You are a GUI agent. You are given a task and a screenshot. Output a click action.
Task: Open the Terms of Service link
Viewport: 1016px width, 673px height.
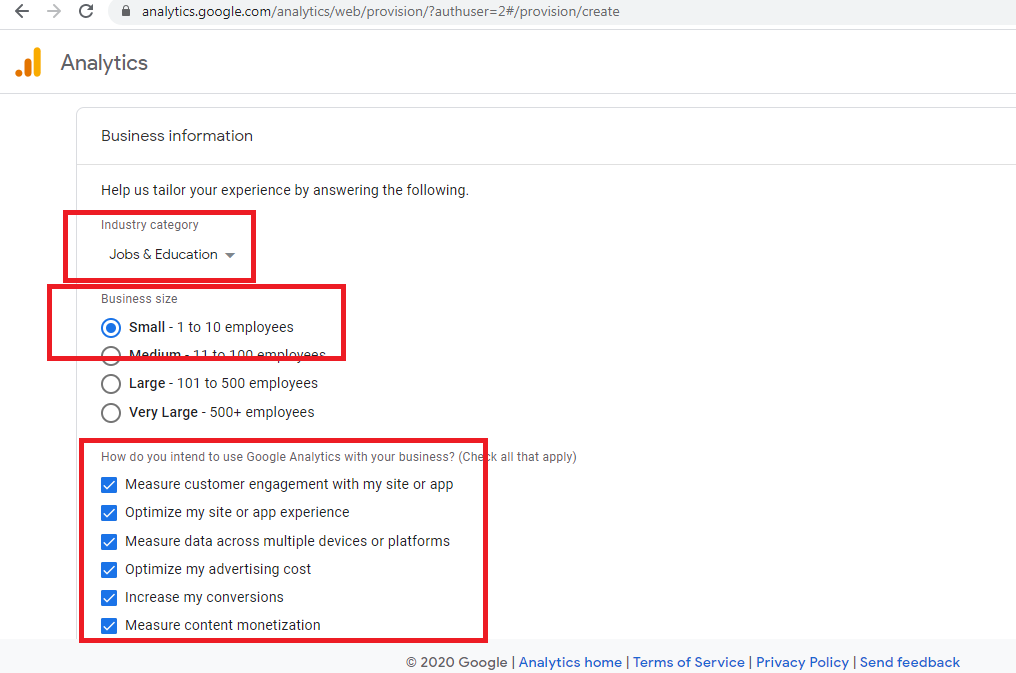click(x=689, y=662)
